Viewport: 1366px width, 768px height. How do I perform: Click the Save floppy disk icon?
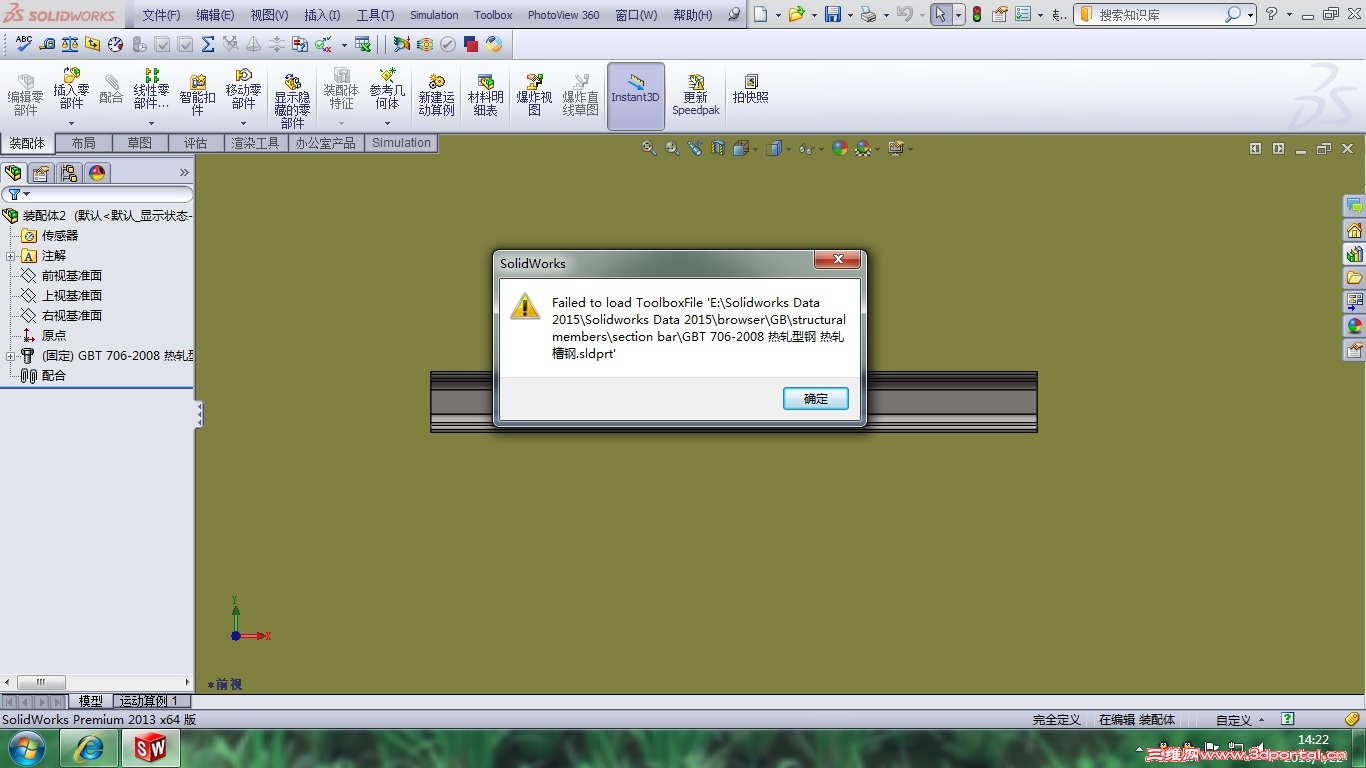tap(832, 14)
